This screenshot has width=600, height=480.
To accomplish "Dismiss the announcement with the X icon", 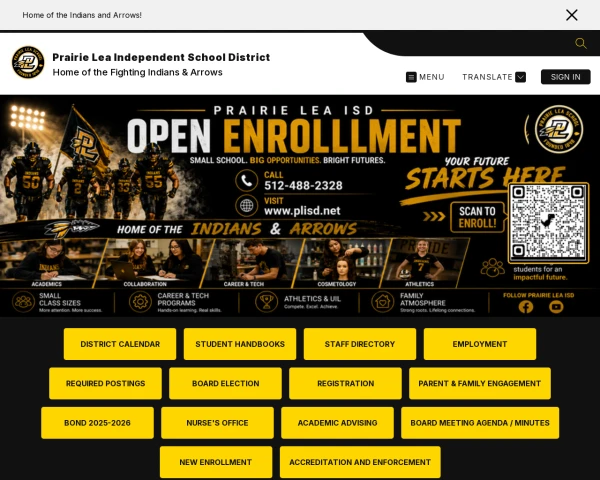I will pos(572,15).
